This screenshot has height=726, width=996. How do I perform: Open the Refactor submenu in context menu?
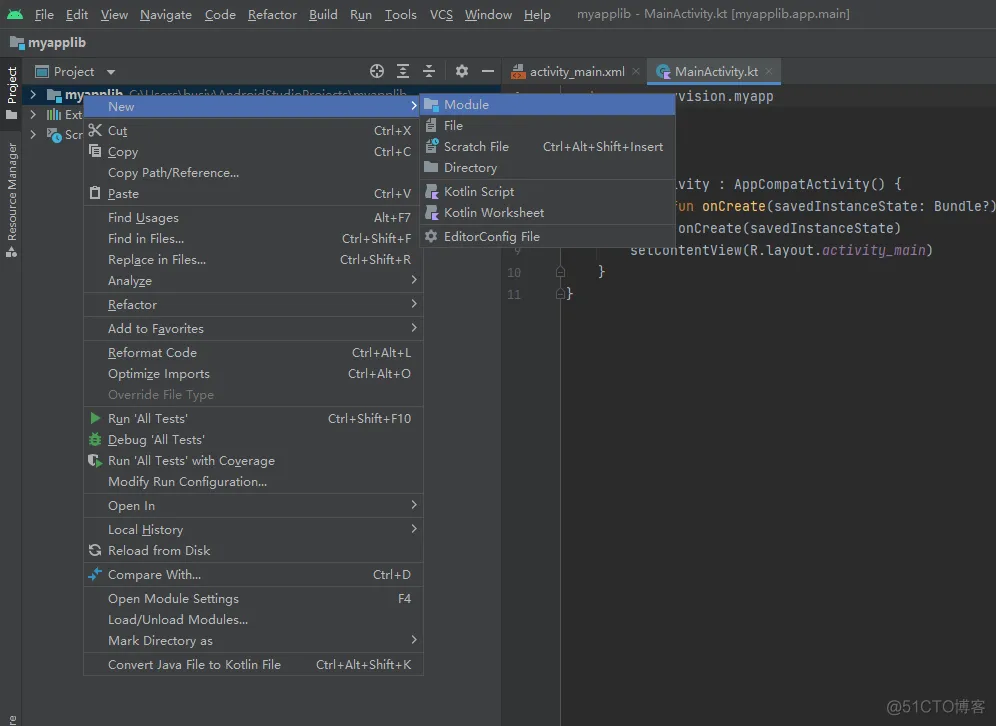point(253,304)
